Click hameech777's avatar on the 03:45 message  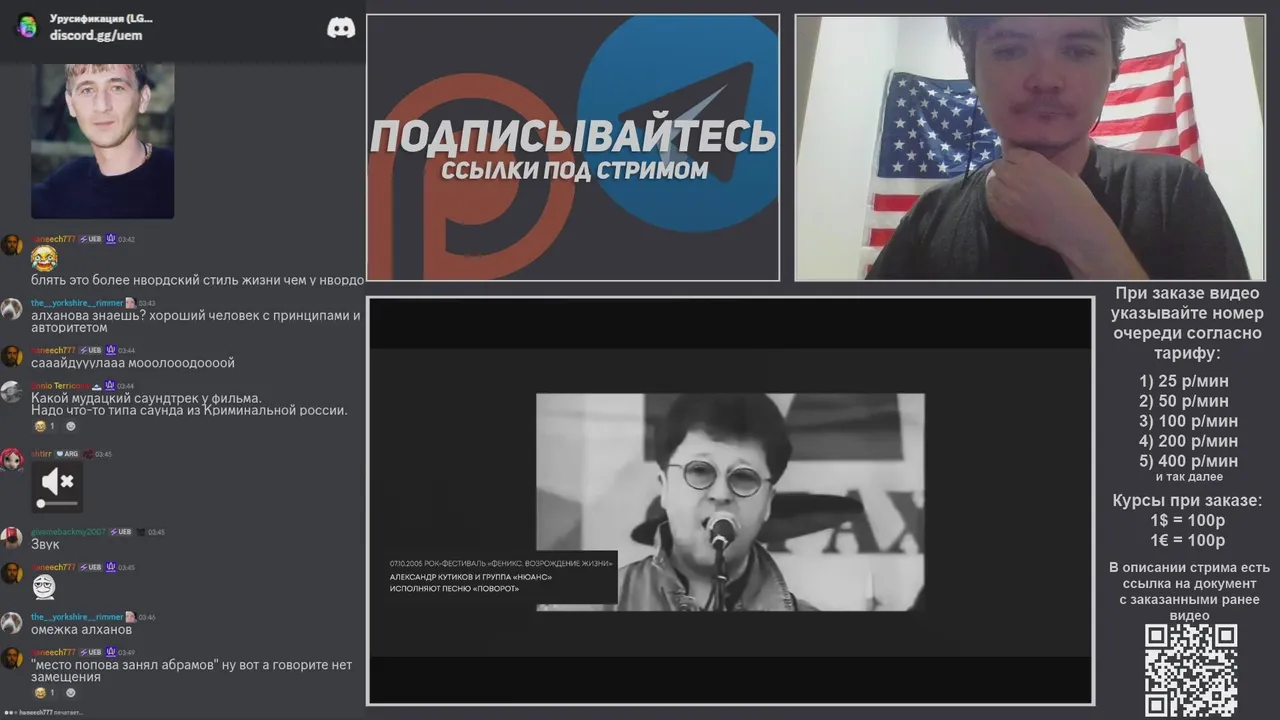12,572
